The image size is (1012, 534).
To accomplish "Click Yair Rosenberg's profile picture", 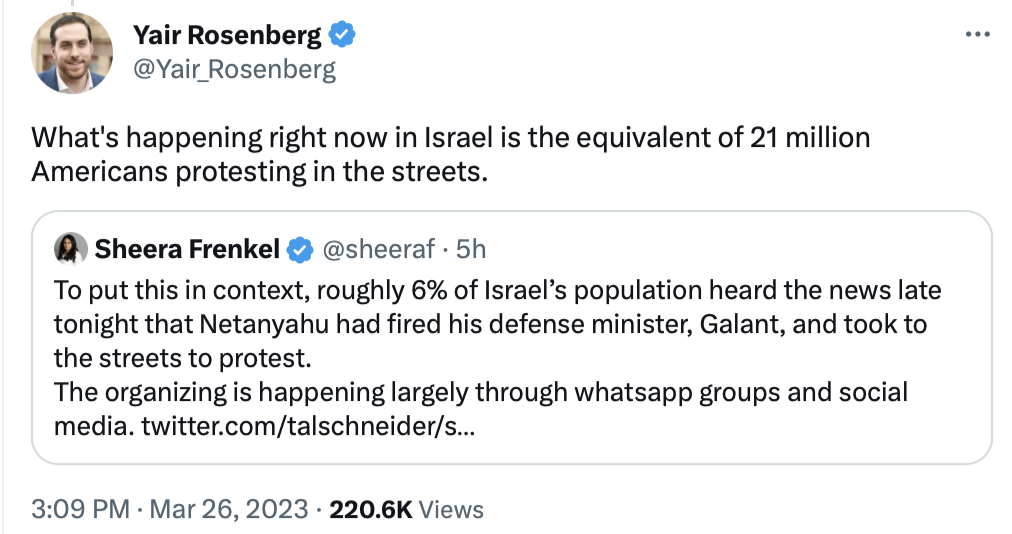I will pos(71,52).
